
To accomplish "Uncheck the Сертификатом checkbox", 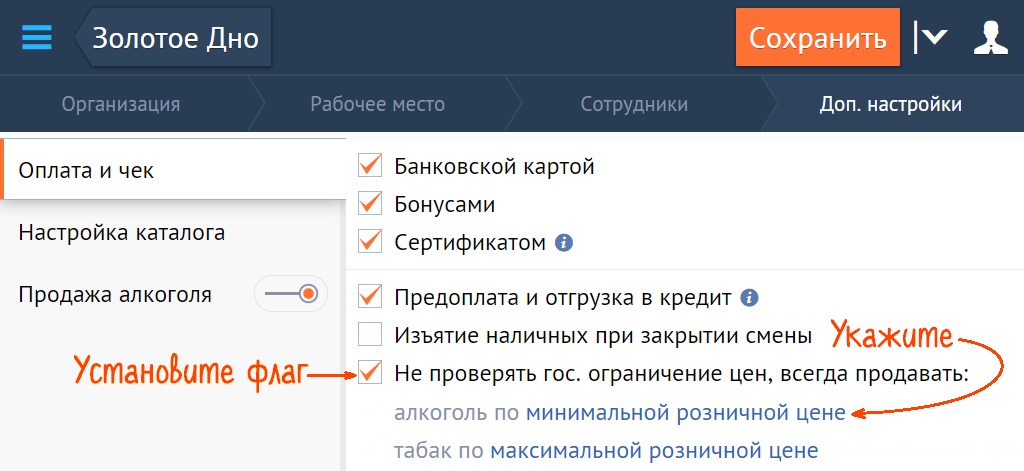I will (371, 242).
